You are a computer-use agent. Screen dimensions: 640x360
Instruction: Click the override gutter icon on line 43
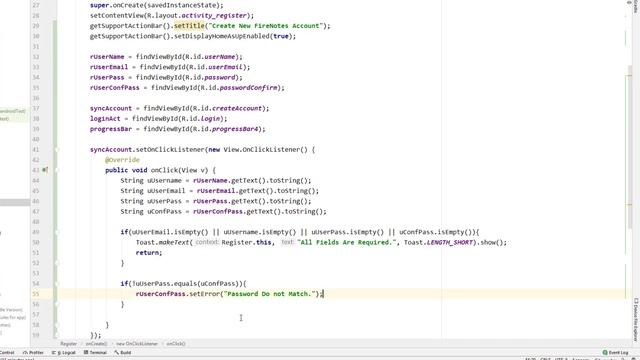click(45, 170)
